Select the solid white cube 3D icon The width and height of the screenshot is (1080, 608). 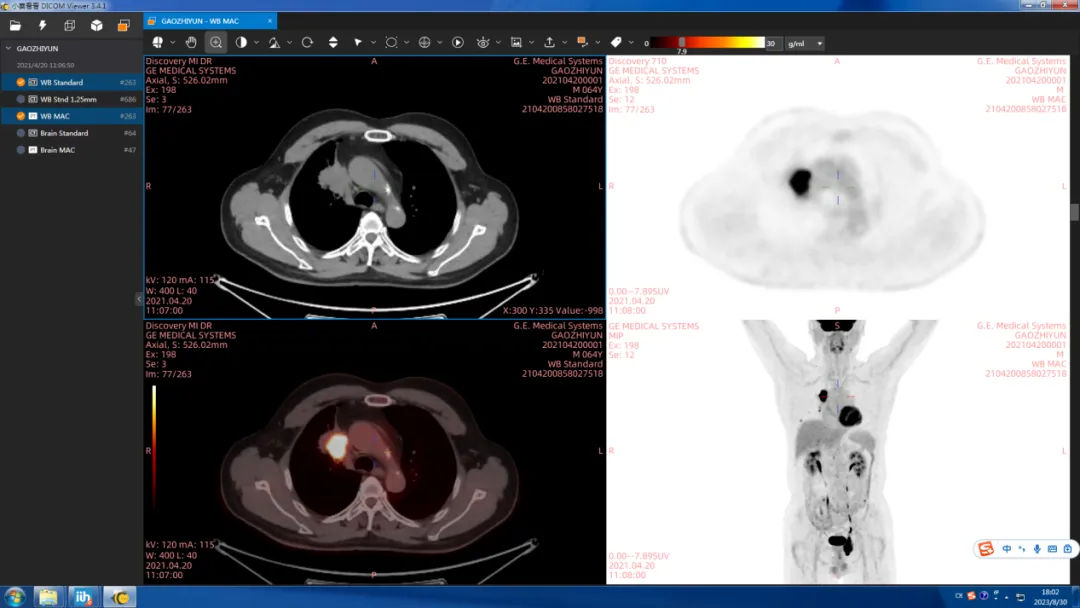tap(96, 26)
